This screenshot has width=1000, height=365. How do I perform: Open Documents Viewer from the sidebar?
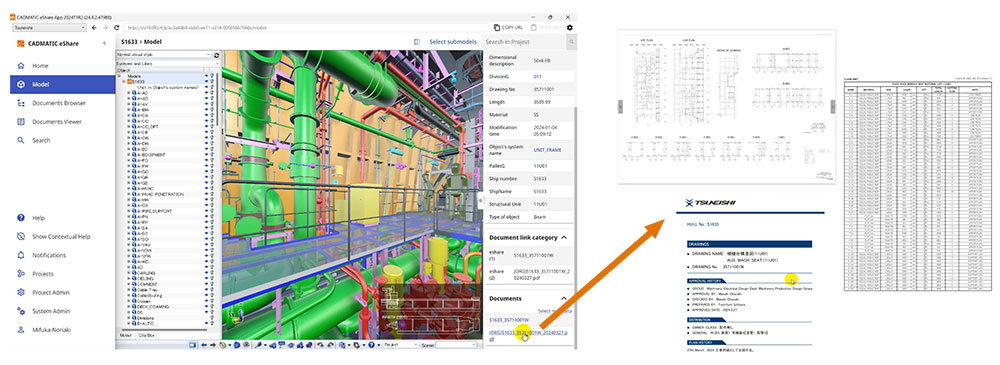pyautogui.click(x=57, y=121)
